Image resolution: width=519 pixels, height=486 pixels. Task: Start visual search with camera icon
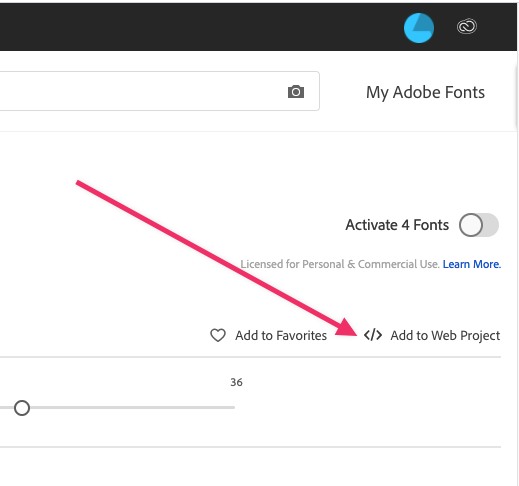click(x=296, y=92)
